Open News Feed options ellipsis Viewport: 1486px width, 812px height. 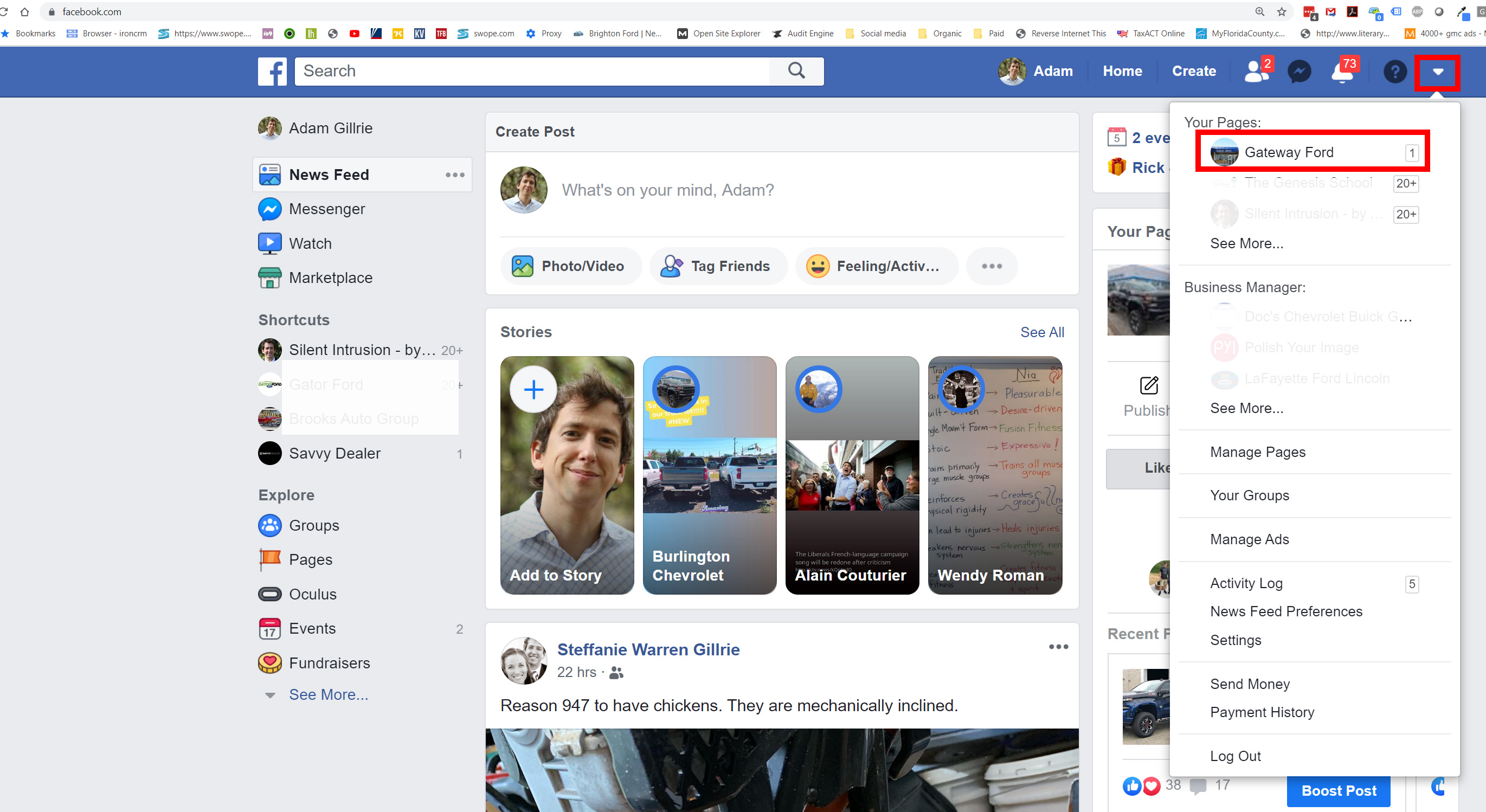tap(454, 175)
